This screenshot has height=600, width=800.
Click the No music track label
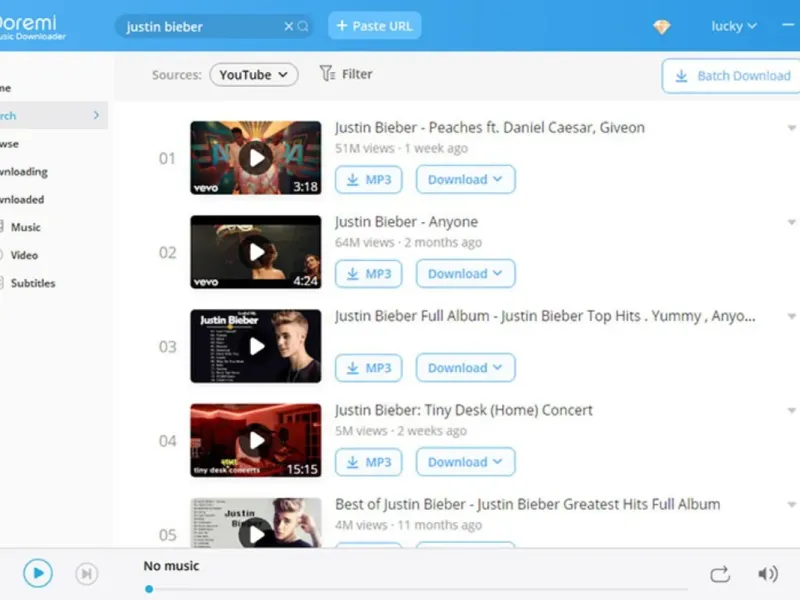[171, 566]
